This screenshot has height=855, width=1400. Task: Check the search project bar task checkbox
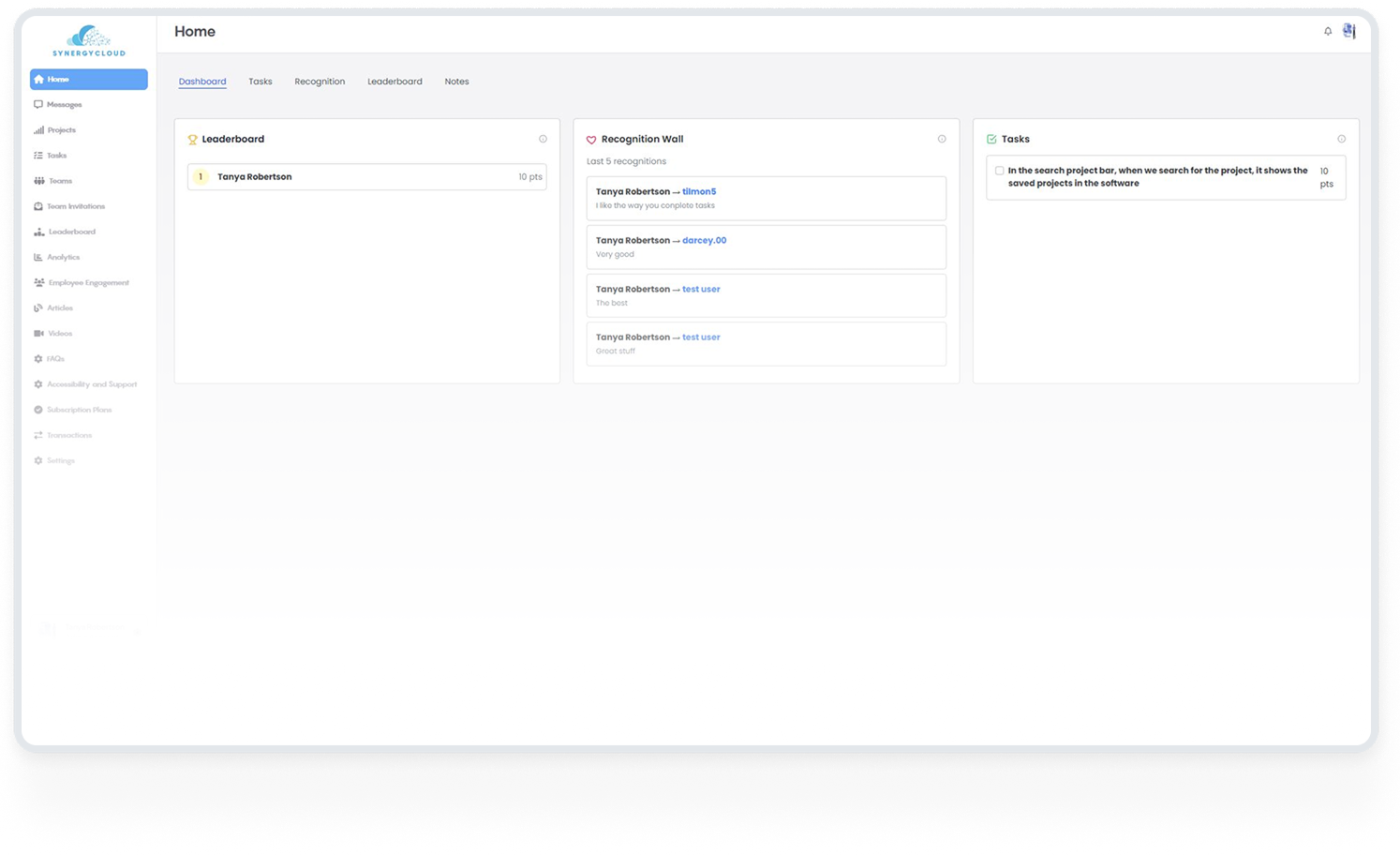(999, 171)
